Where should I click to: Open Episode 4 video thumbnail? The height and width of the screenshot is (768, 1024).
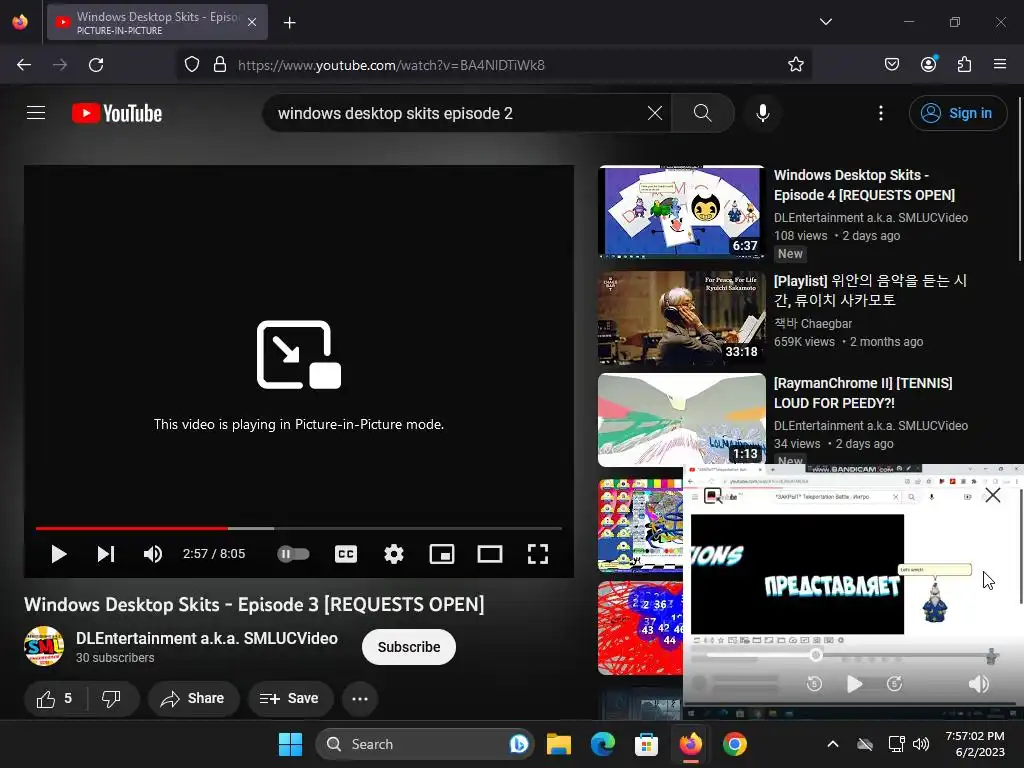pos(681,212)
